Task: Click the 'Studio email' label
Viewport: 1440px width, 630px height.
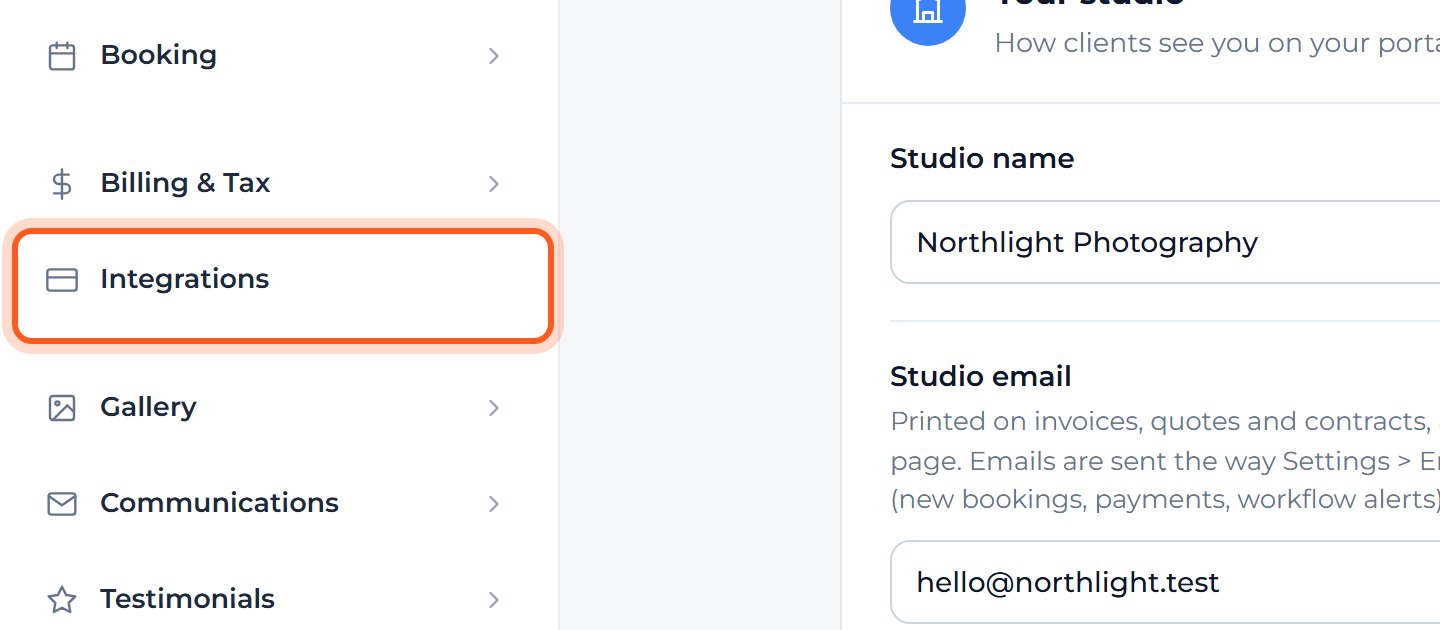Action: point(980,377)
